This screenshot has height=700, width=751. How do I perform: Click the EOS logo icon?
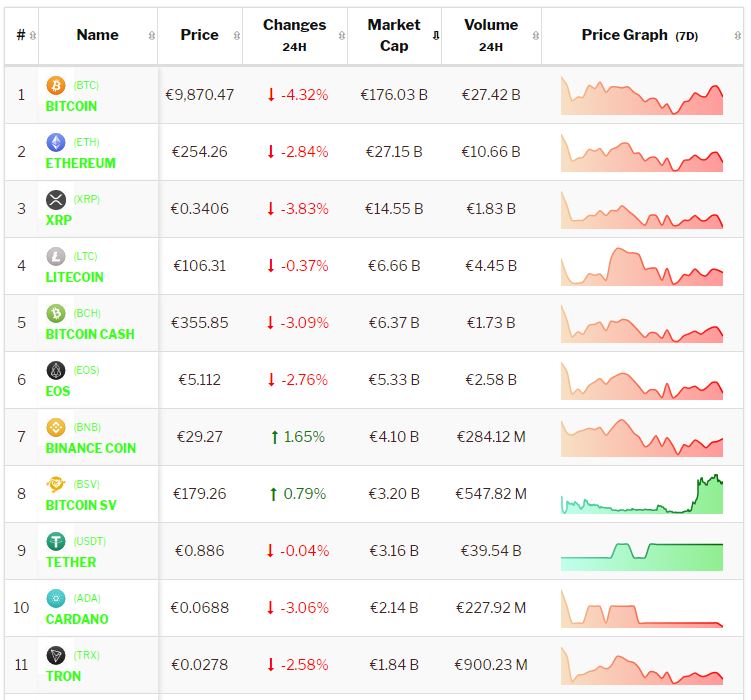(x=56, y=371)
